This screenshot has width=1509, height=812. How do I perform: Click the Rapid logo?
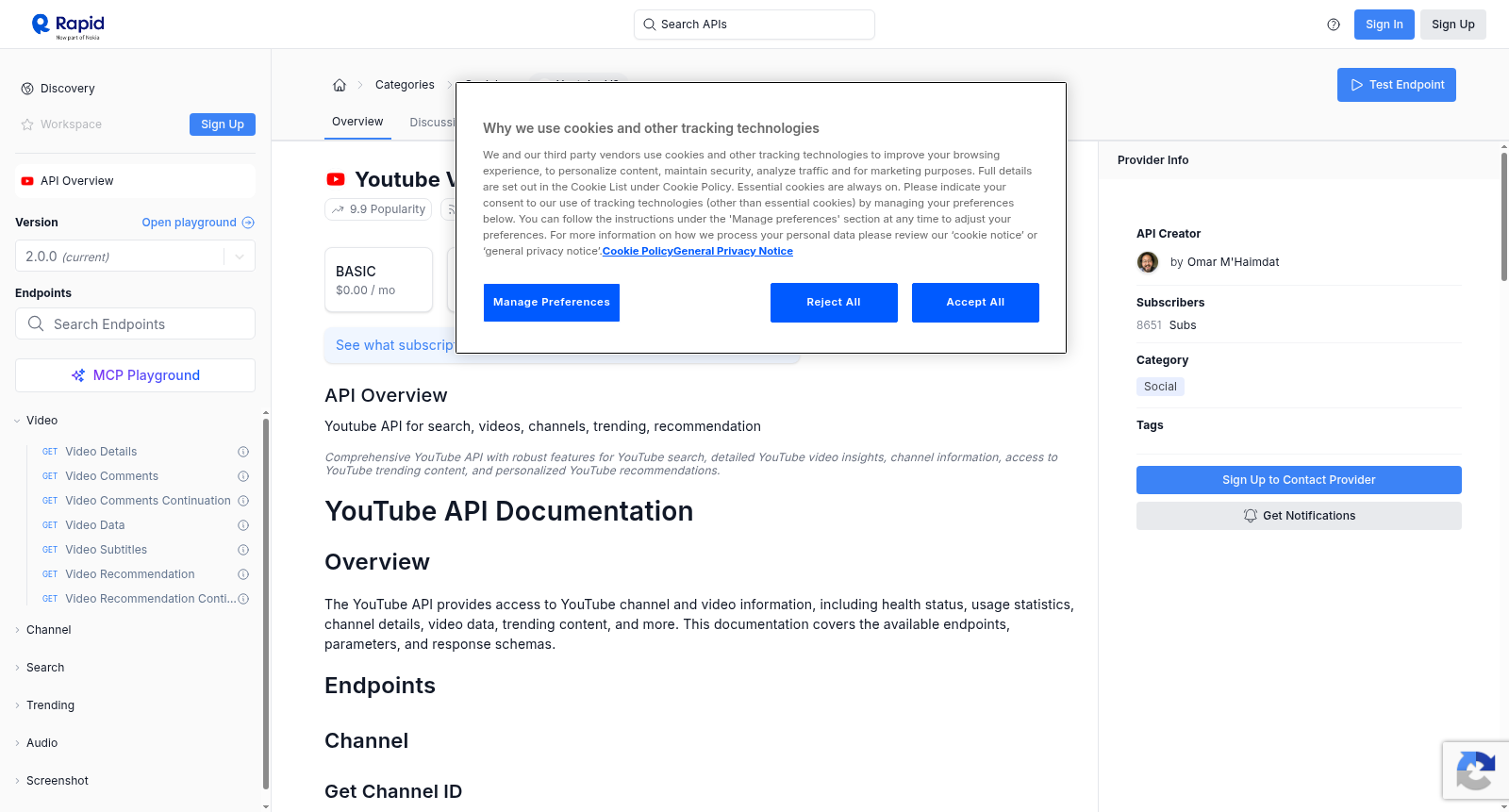(x=68, y=25)
